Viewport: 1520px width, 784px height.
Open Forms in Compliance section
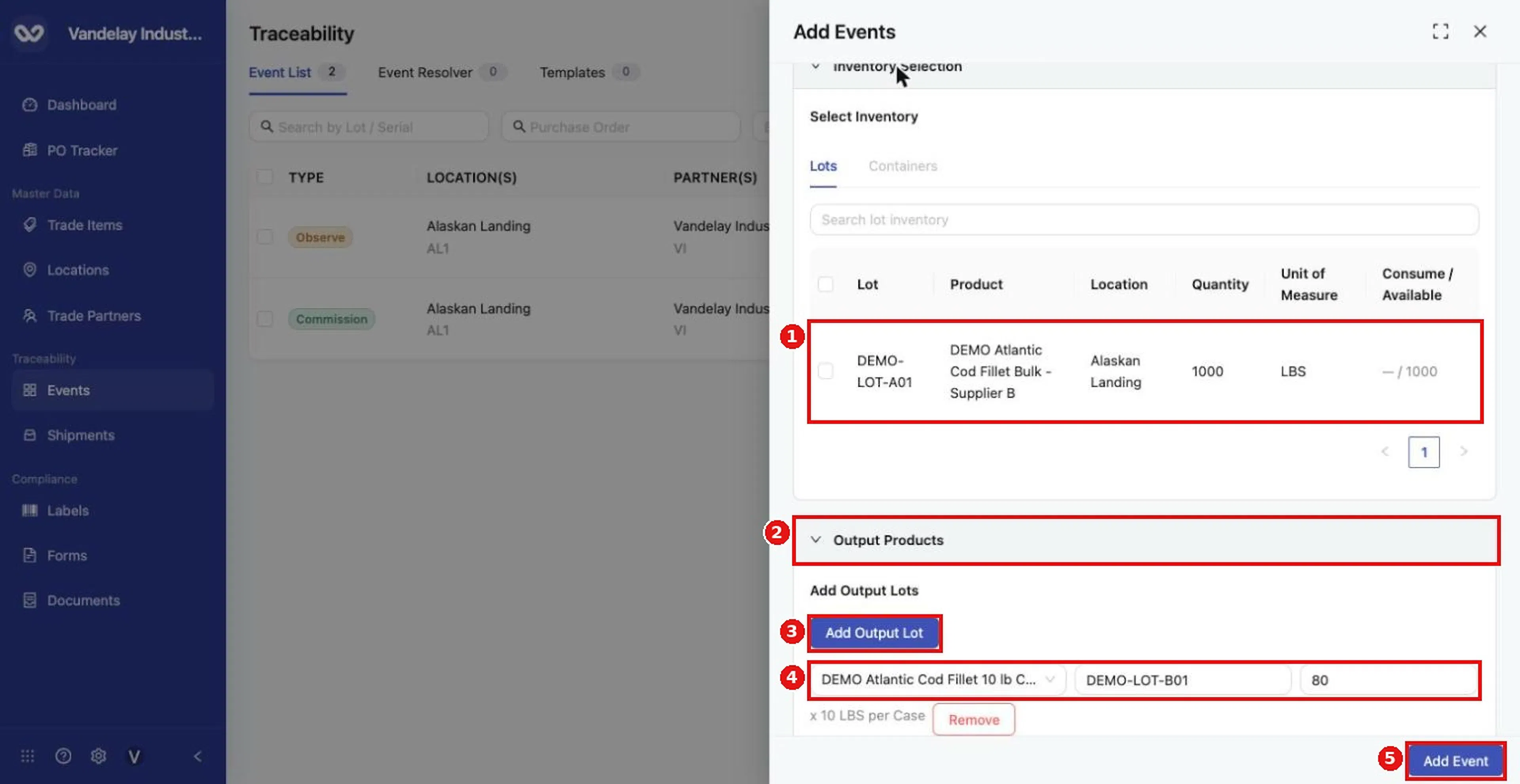(x=54, y=555)
